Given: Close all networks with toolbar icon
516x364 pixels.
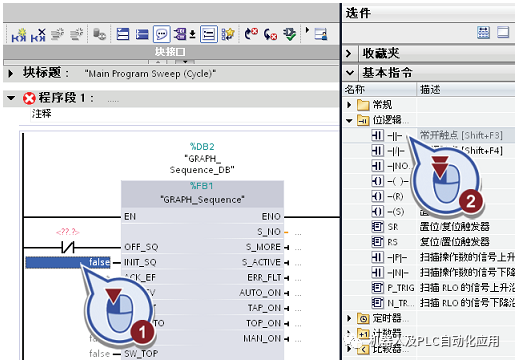Looking at the screenshot, I should pyautogui.click(x=142, y=34).
